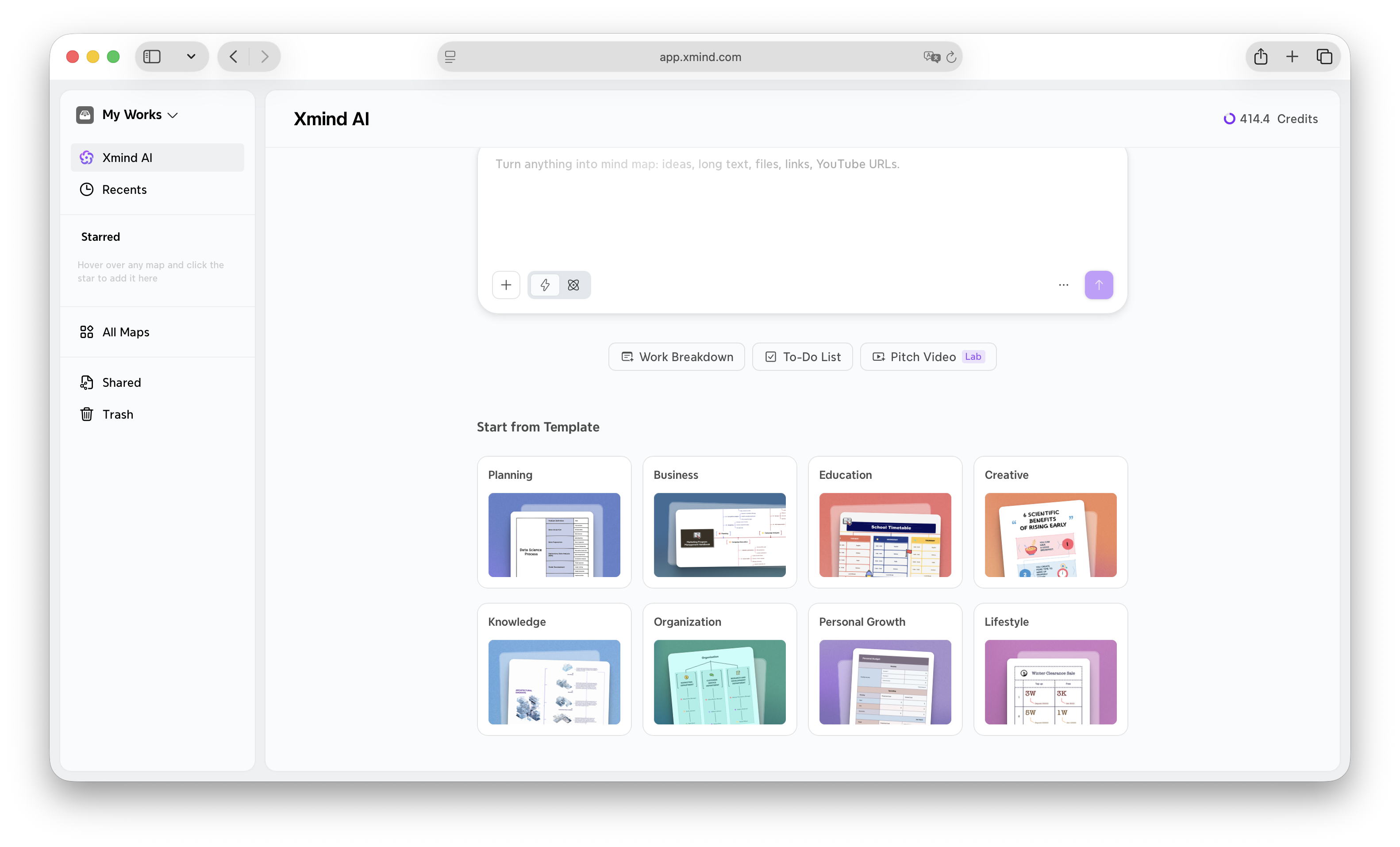Open All Maps section
The image size is (1400, 847).
[x=158, y=332]
